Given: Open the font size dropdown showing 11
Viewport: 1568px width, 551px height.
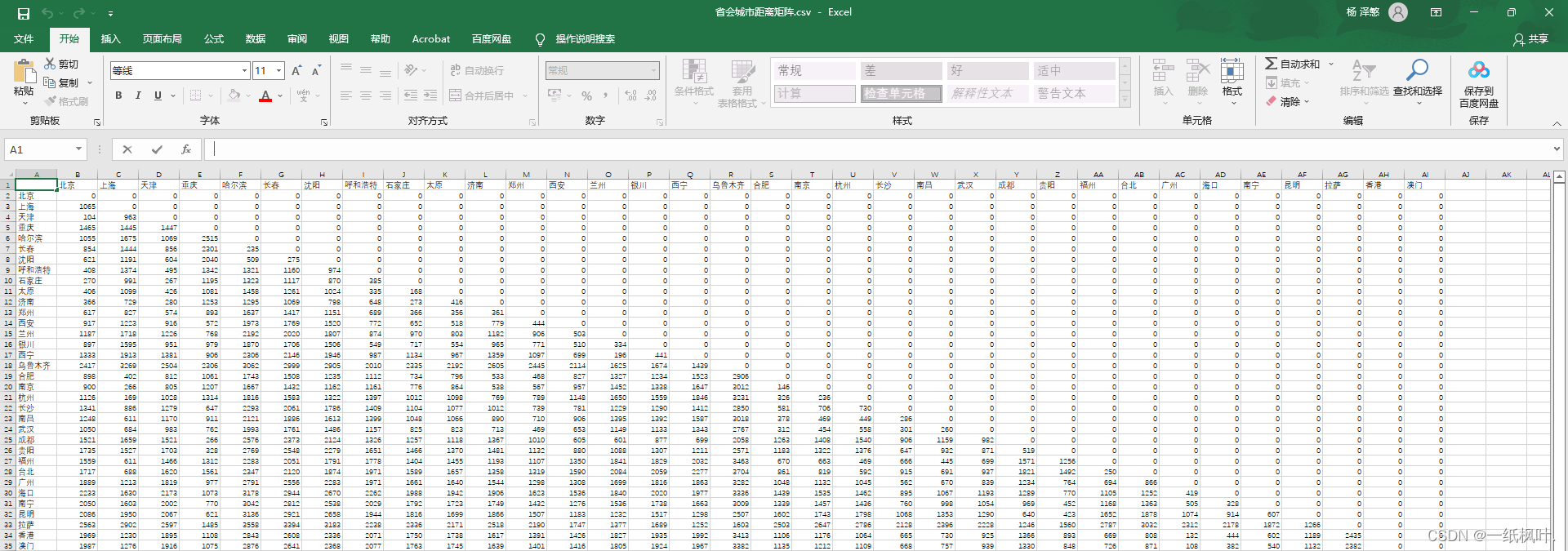Looking at the screenshot, I should coord(279,71).
